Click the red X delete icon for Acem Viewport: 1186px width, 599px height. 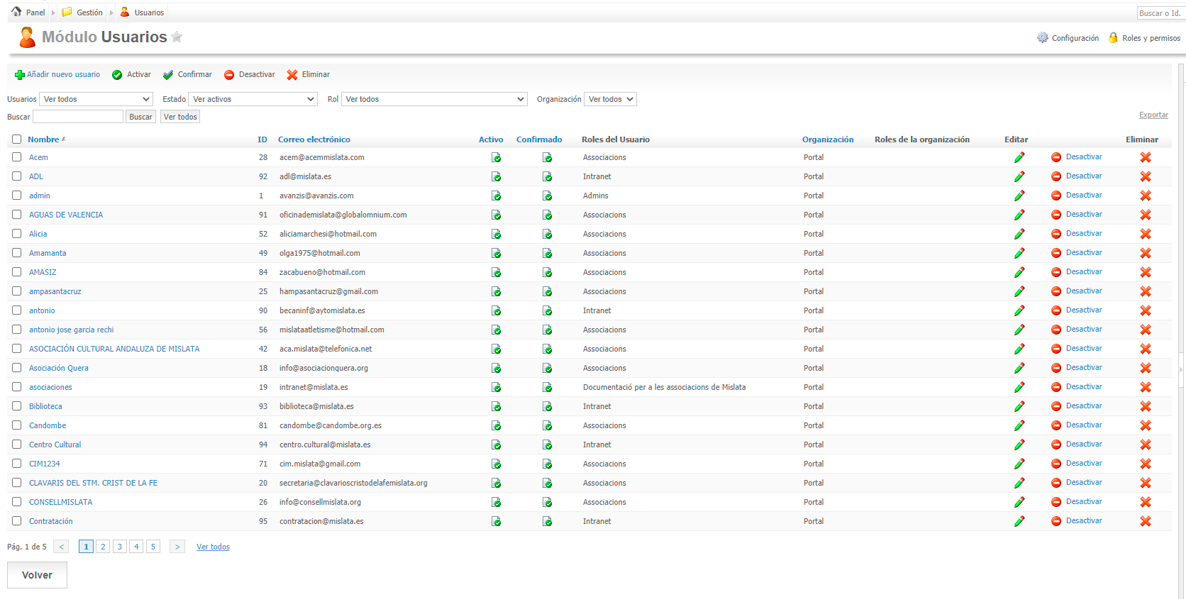click(1145, 157)
